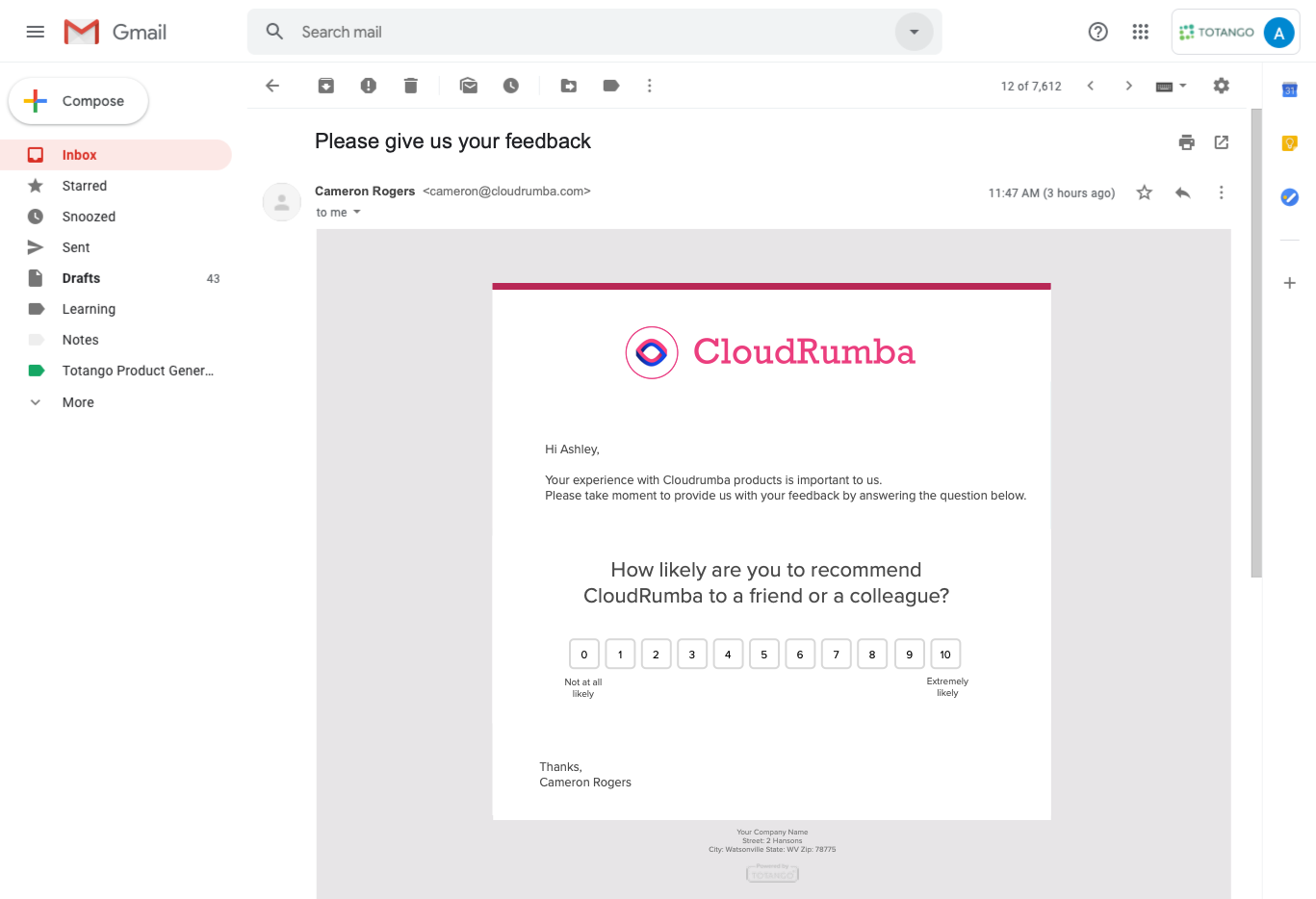Open the Totango account avatar

(1278, 33)
